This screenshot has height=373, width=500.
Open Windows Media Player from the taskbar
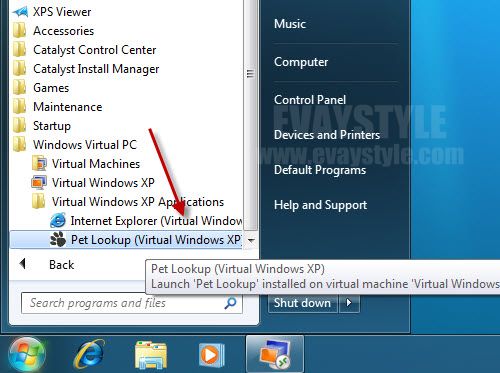211,355
